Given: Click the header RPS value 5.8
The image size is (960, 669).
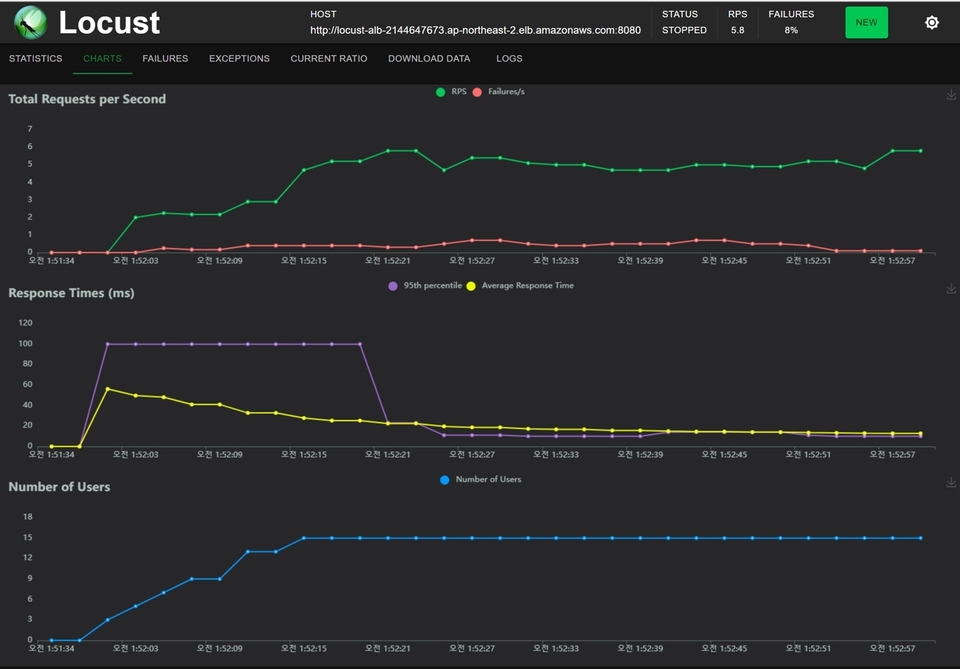Looking at the screenshot, I should tap(737, 30).
